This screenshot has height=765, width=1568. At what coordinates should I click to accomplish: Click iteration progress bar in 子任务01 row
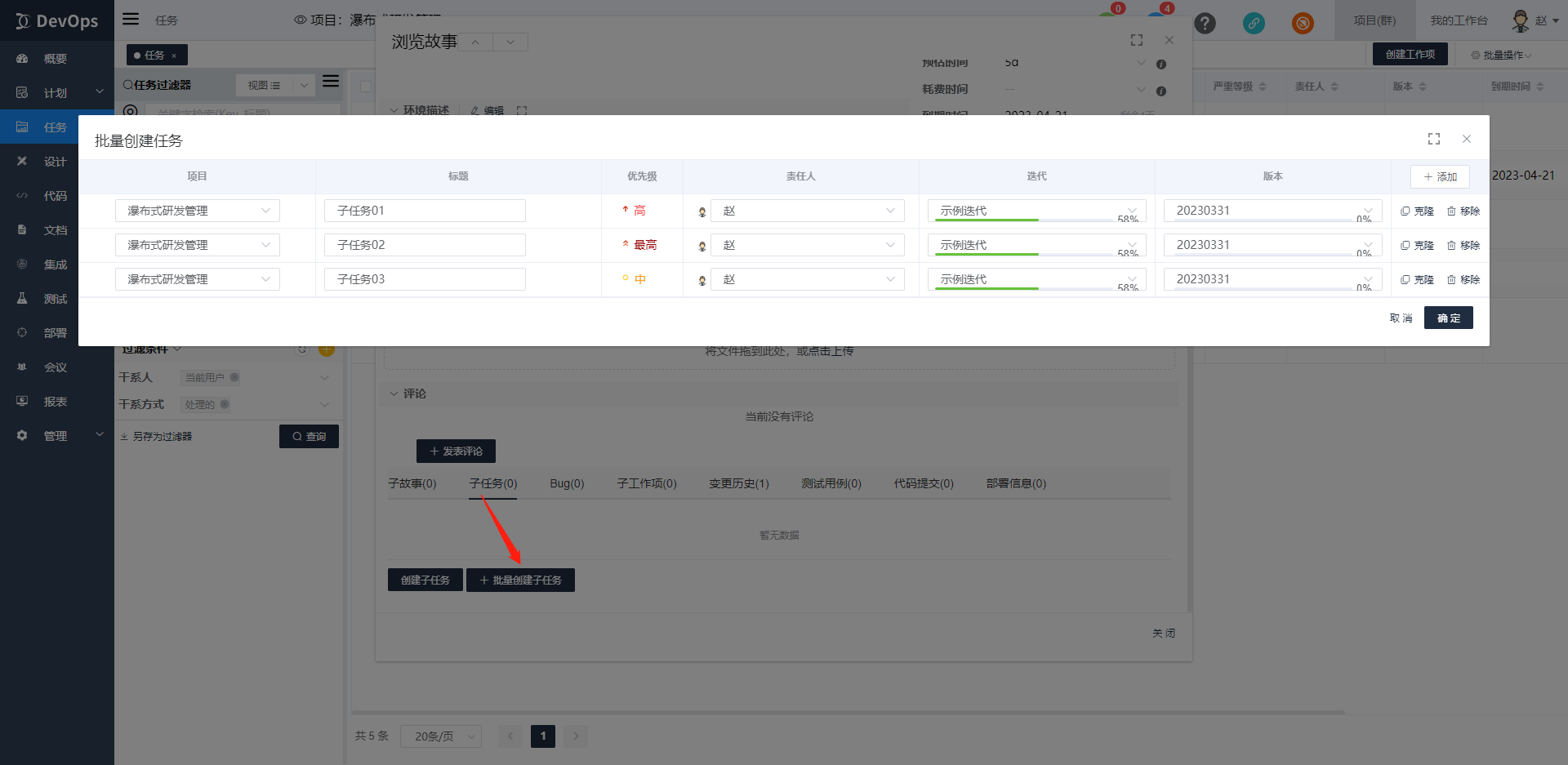tap(987, 220)
